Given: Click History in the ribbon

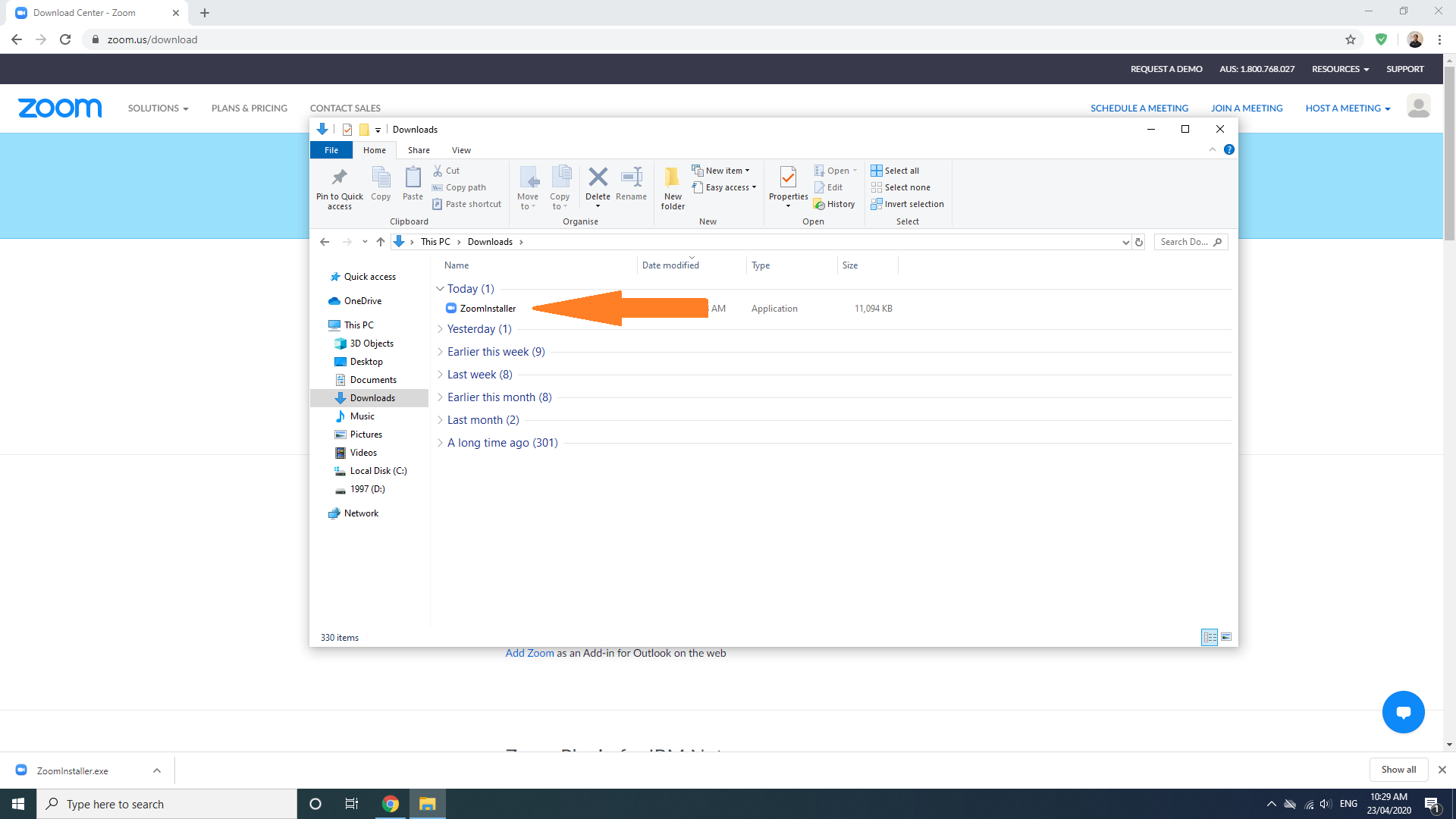Looking at the screenshot, I should click(x=834, y=204).
